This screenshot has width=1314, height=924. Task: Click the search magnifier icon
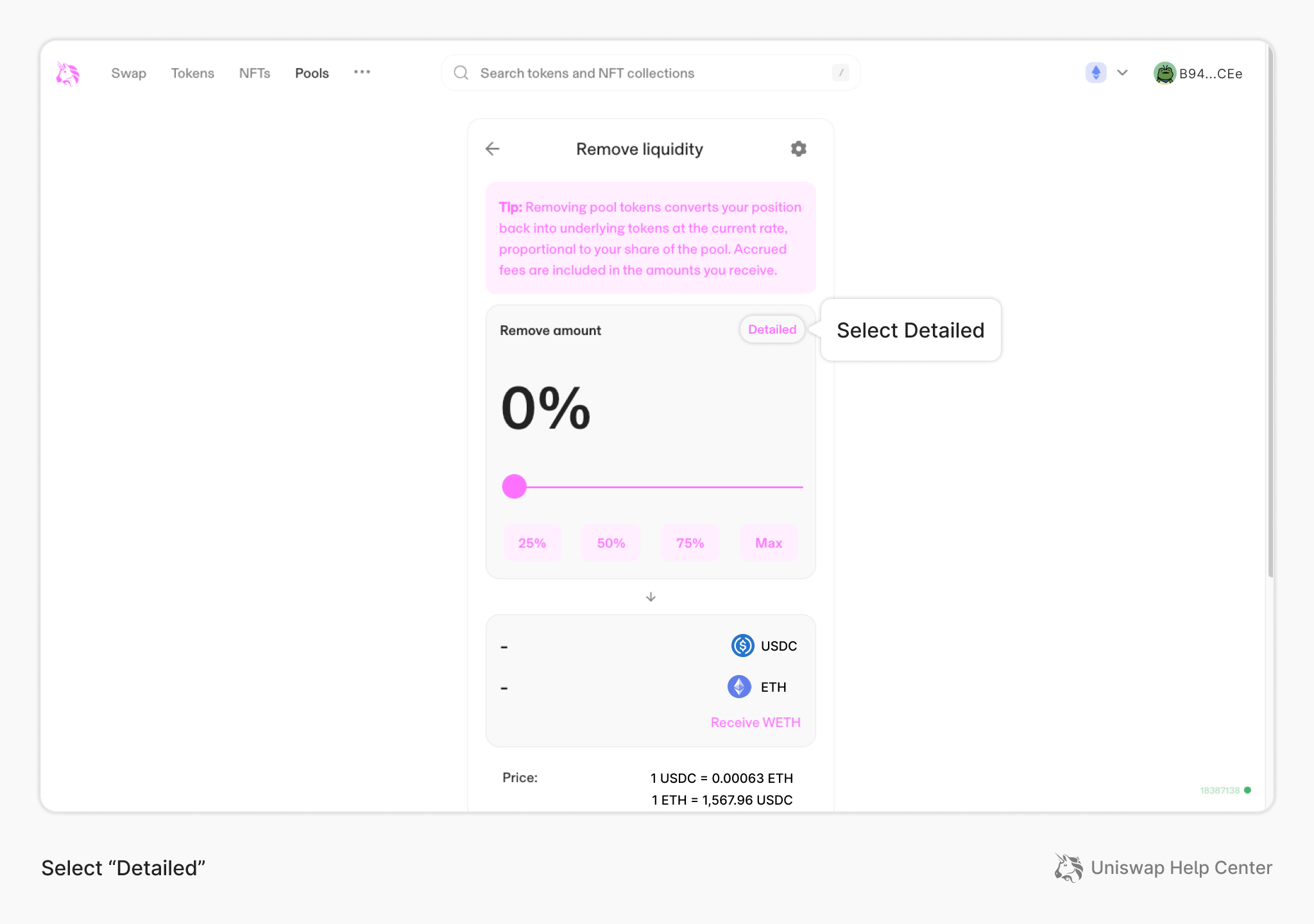click(461, 73)
